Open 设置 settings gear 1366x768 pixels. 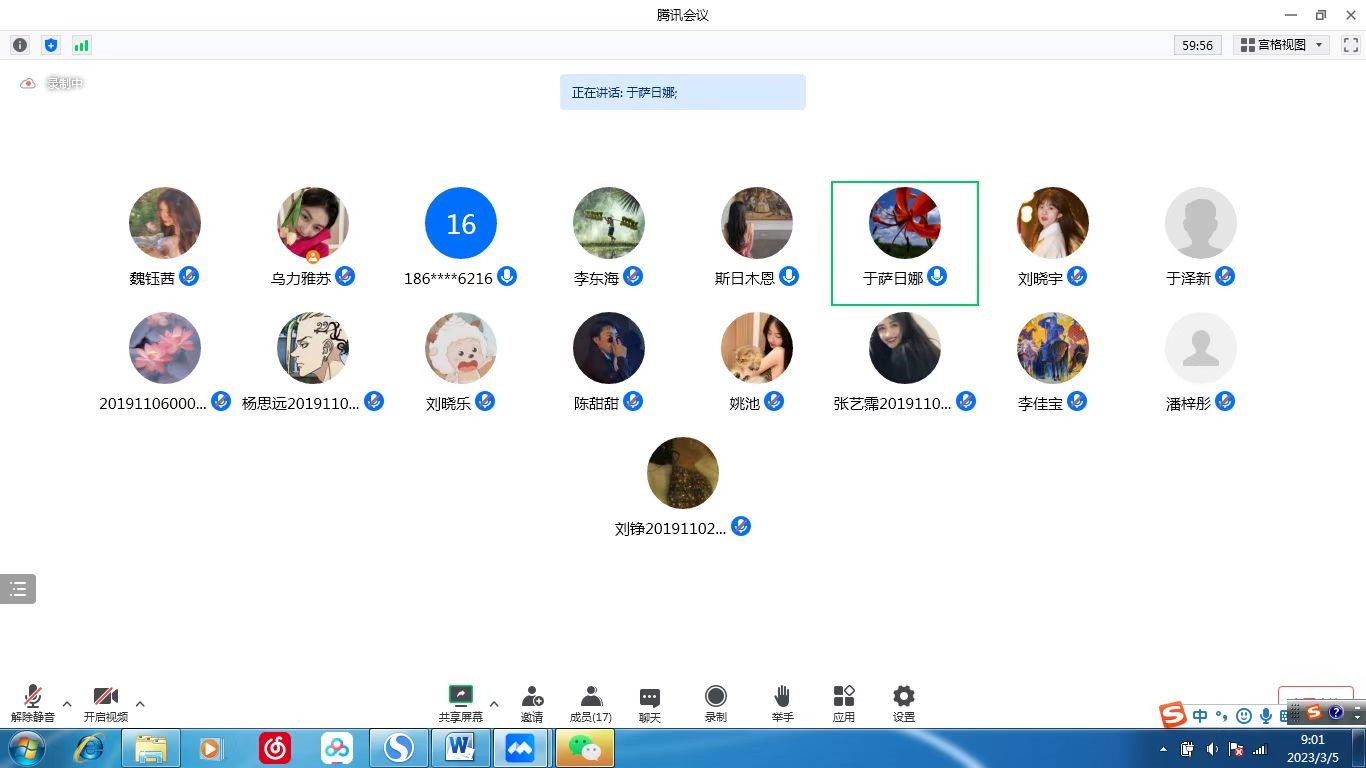tap(904, 703)
